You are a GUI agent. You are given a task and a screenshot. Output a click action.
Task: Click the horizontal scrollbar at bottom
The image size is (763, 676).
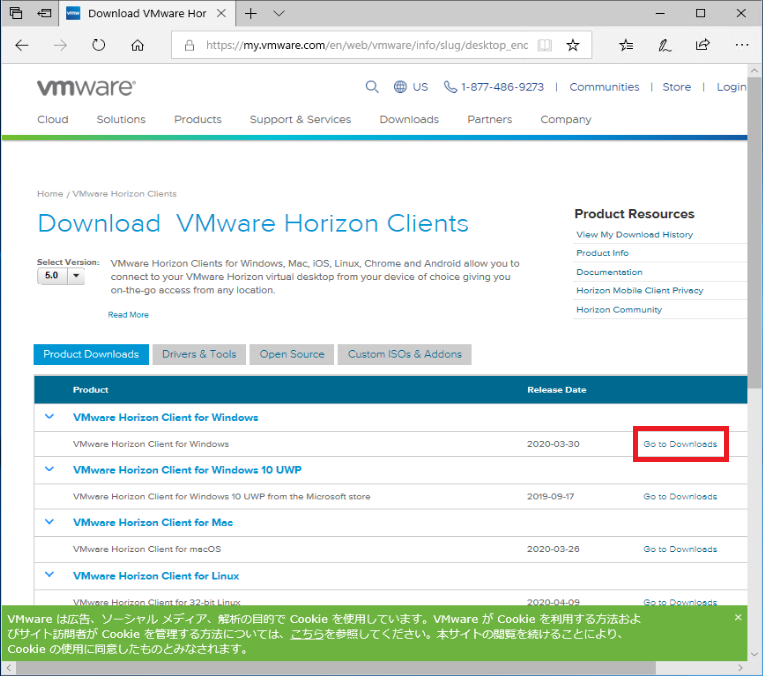point(334,668)
